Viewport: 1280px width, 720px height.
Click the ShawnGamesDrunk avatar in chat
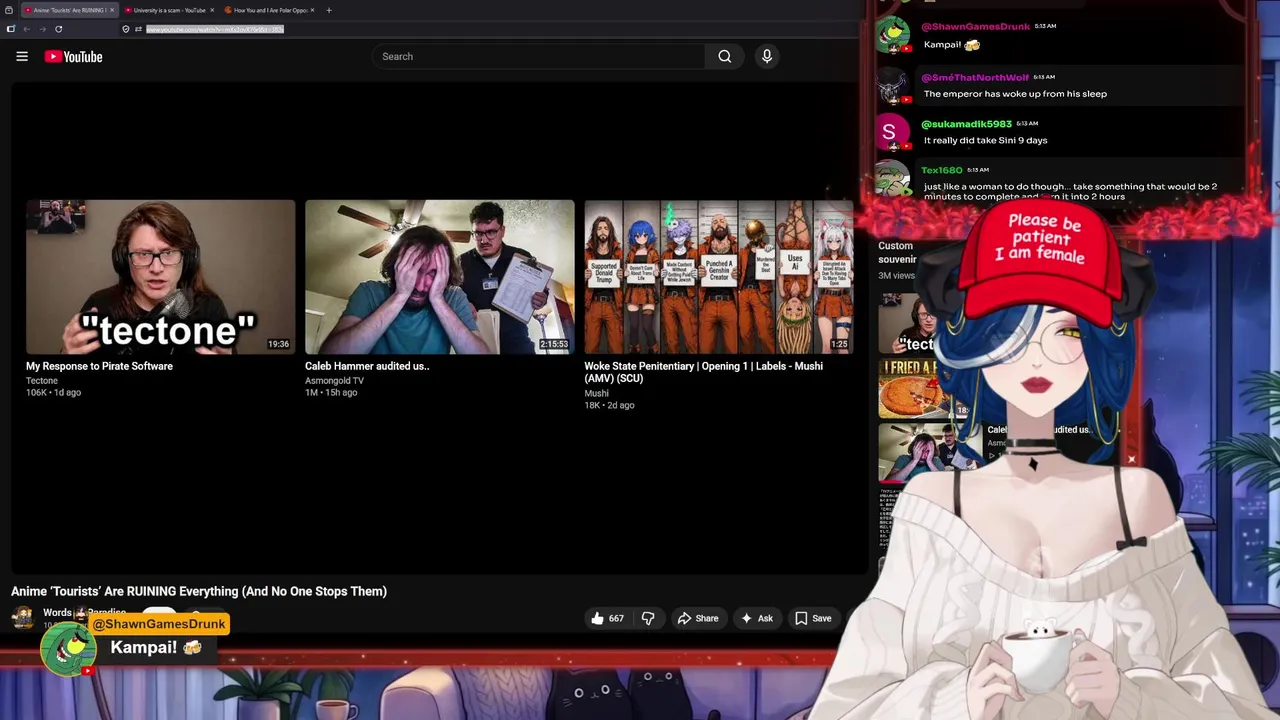tap(892, 35)
